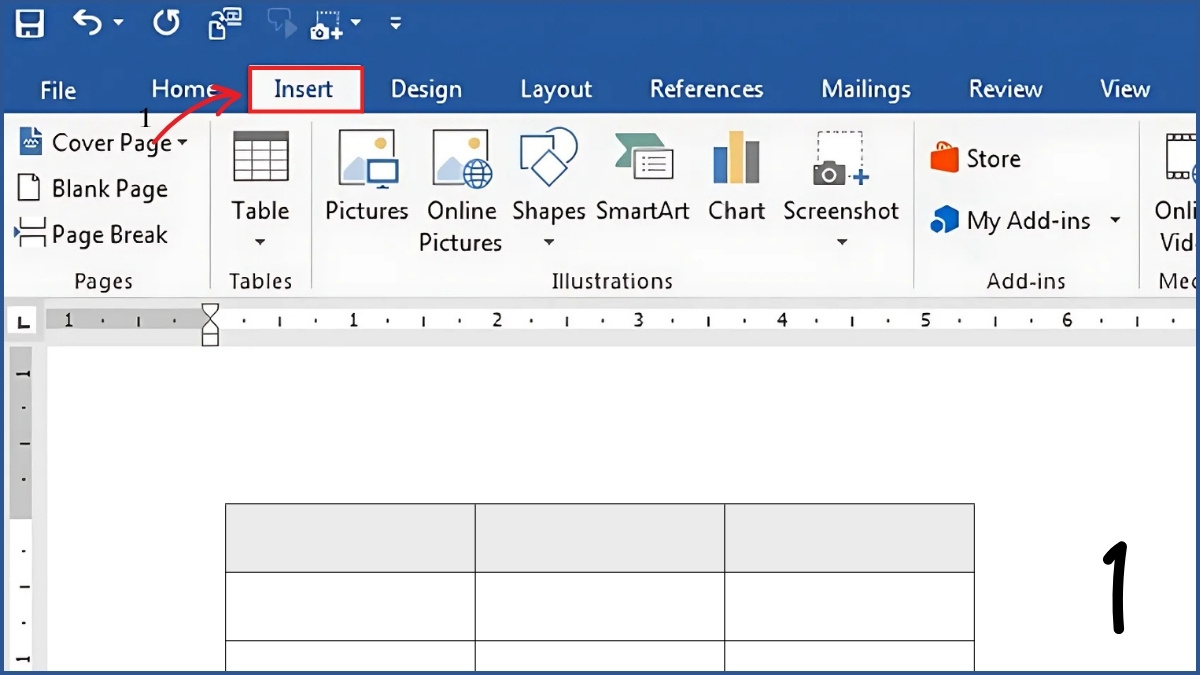Insert a Page Break

click(x=91, y=235)
